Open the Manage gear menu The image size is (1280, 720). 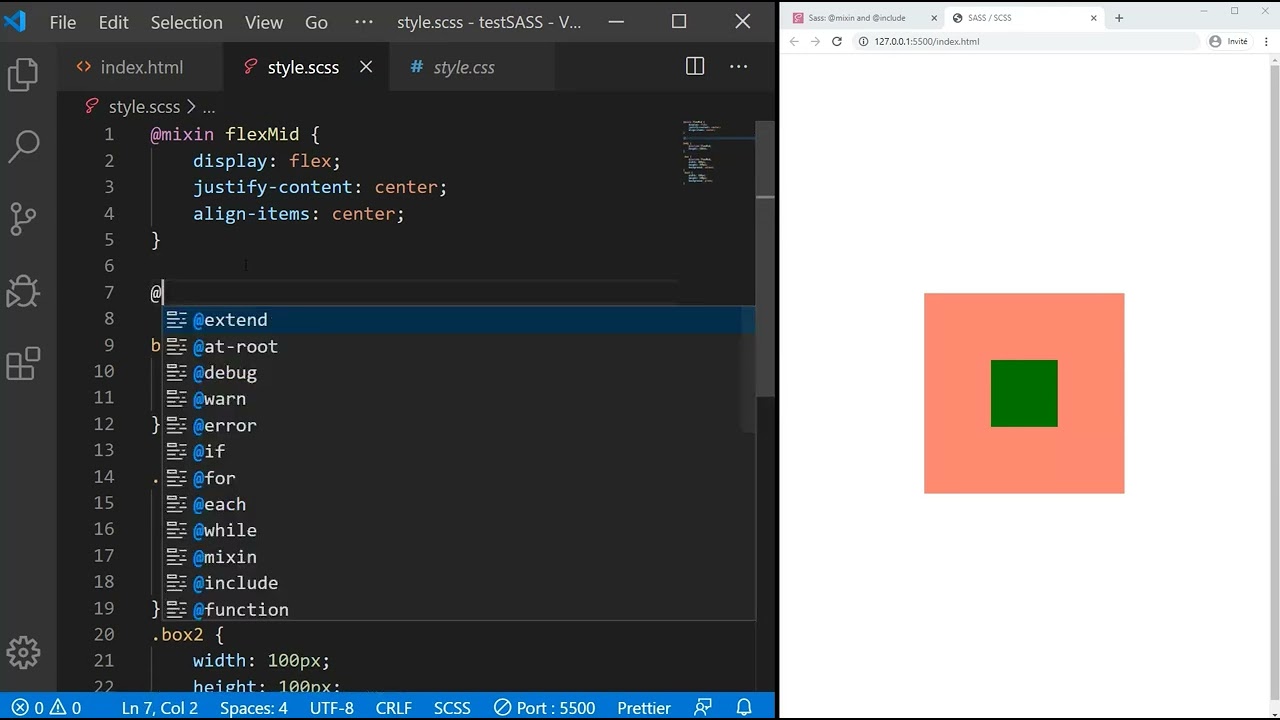[23, 653]
